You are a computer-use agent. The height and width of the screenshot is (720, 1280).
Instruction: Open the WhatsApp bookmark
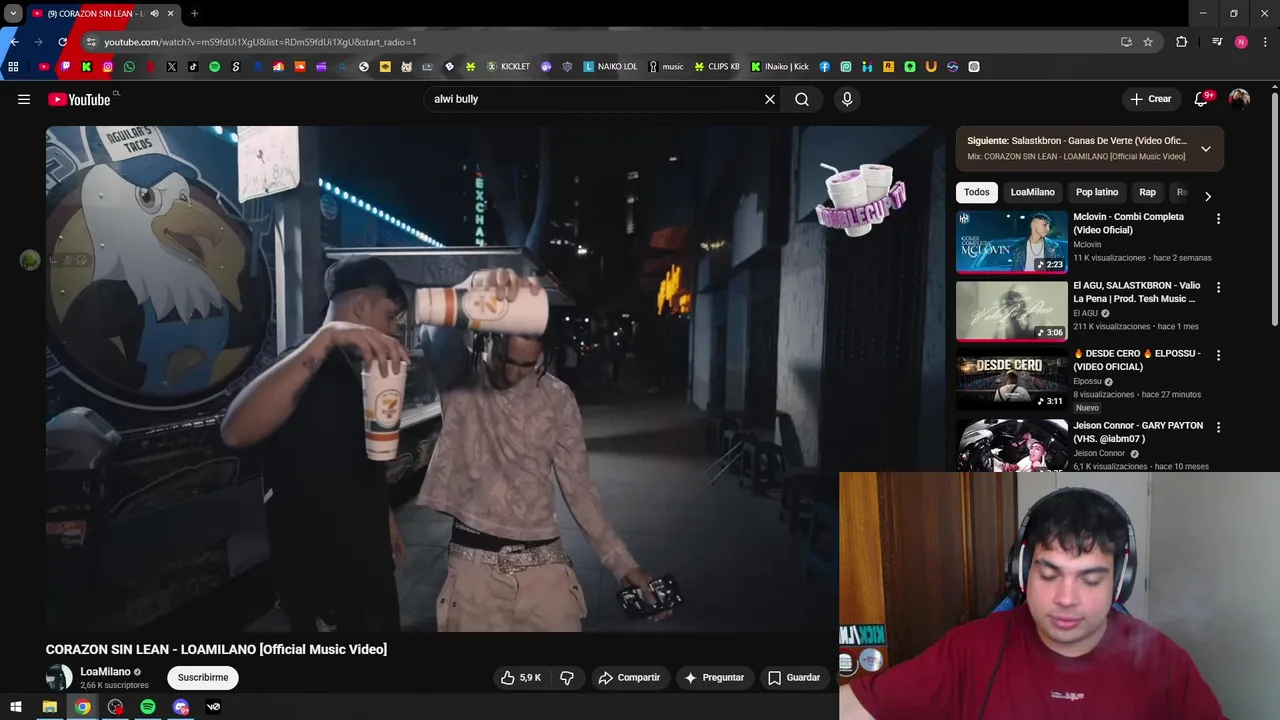[129, 67]
